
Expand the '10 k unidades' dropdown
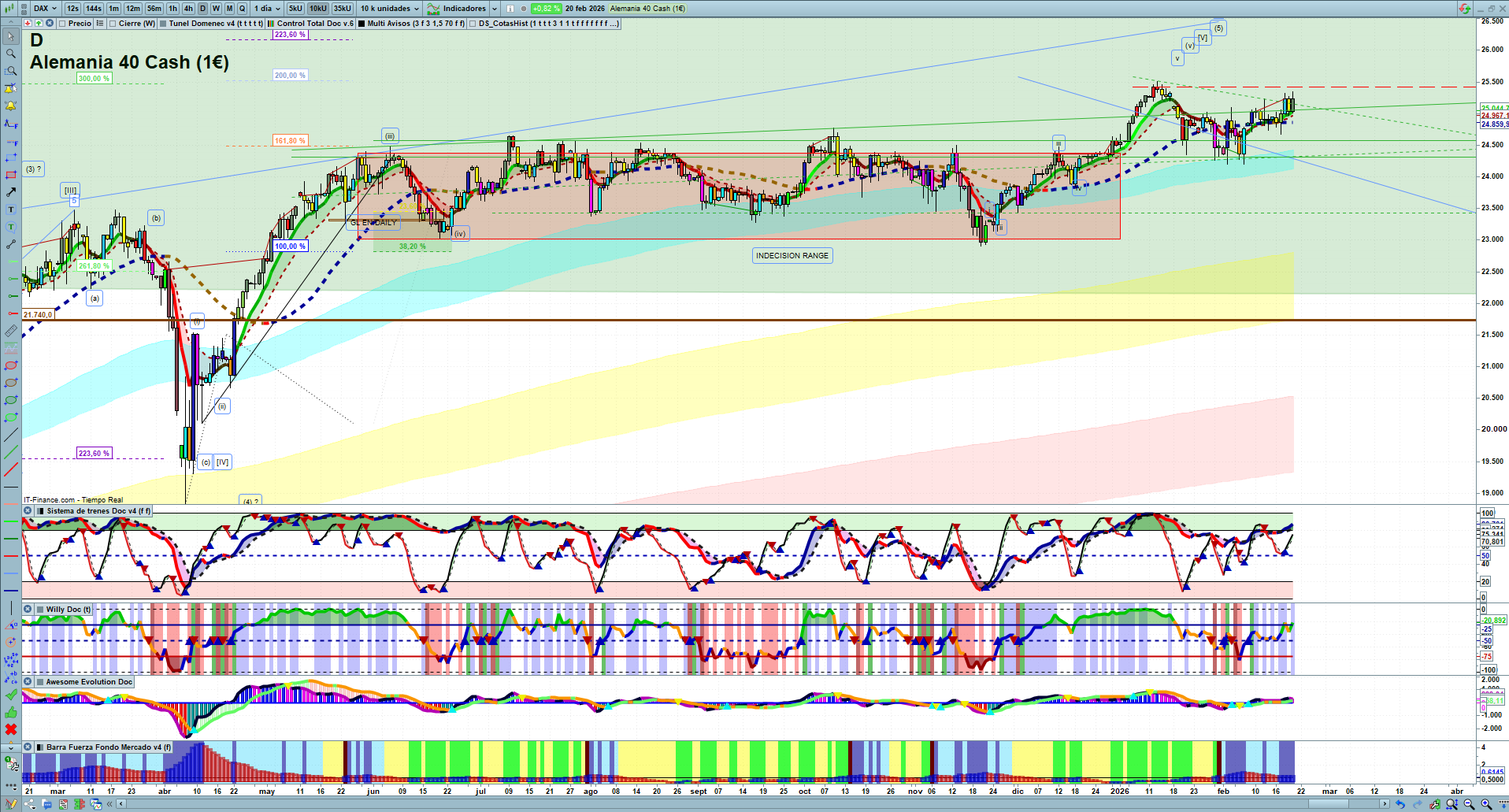[390, 9]
